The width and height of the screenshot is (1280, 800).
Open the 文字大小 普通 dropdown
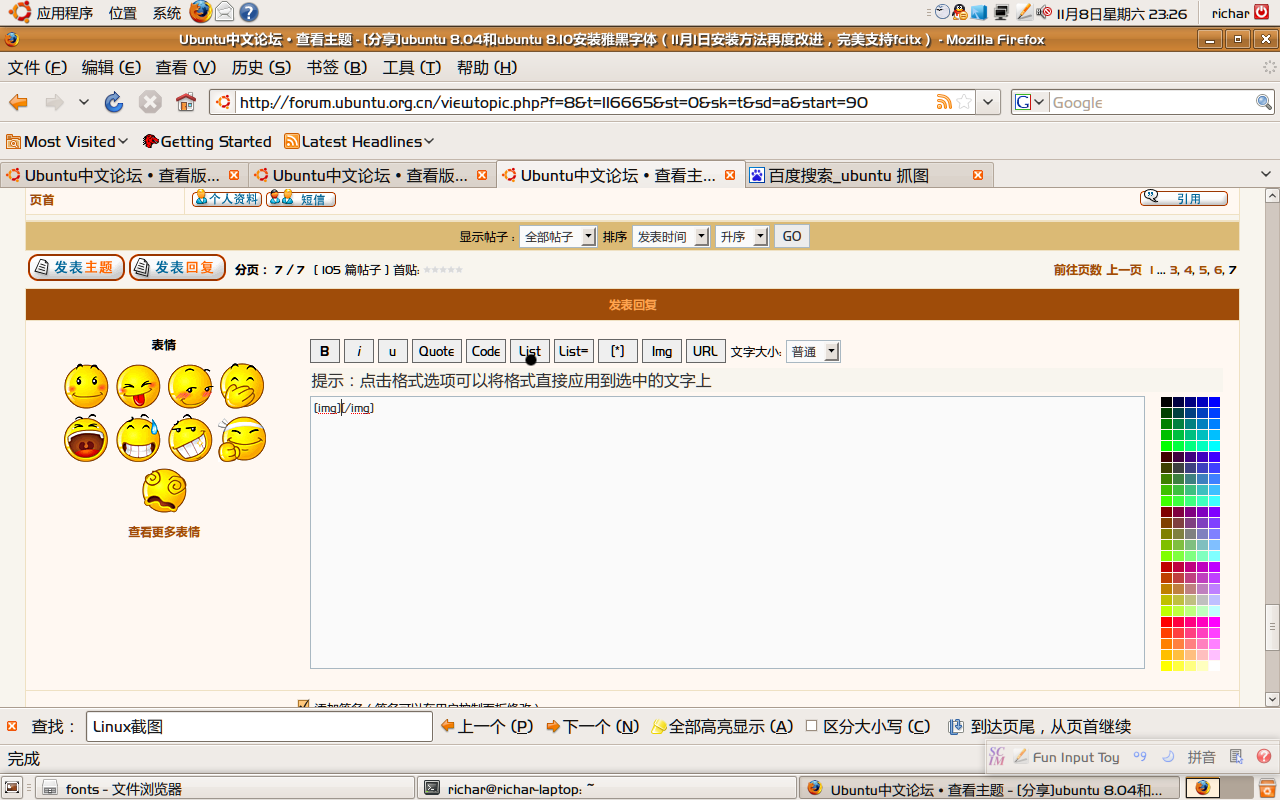[813, 351]
